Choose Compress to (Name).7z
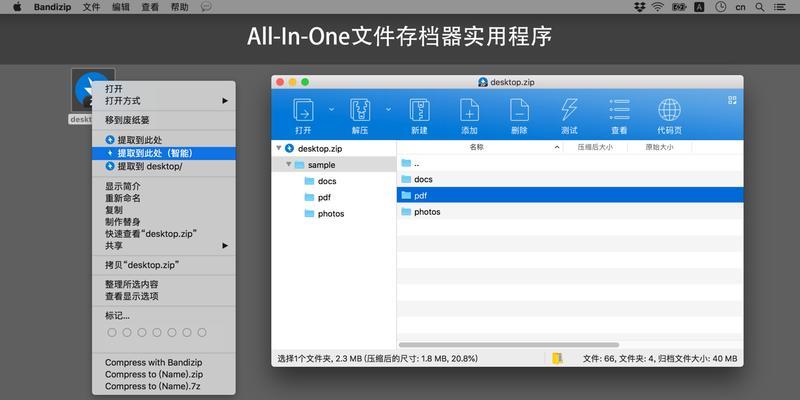Viewport: 800px width, 400px height. click(164, 386)
